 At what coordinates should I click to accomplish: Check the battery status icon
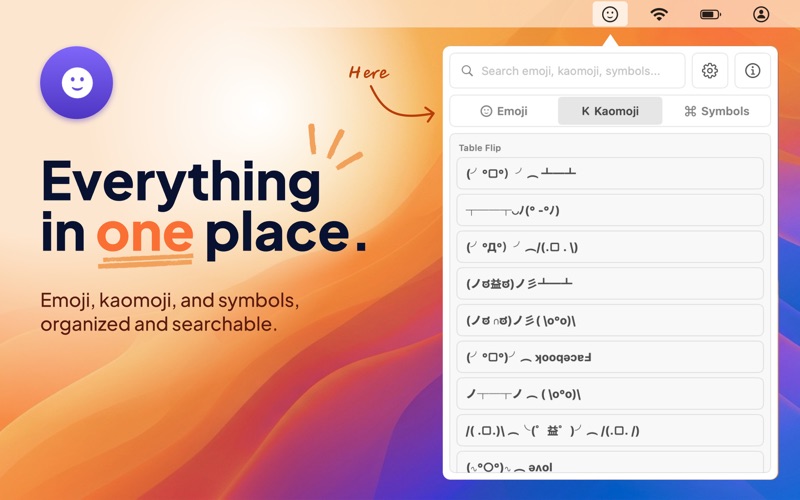[x=710, y=14]
